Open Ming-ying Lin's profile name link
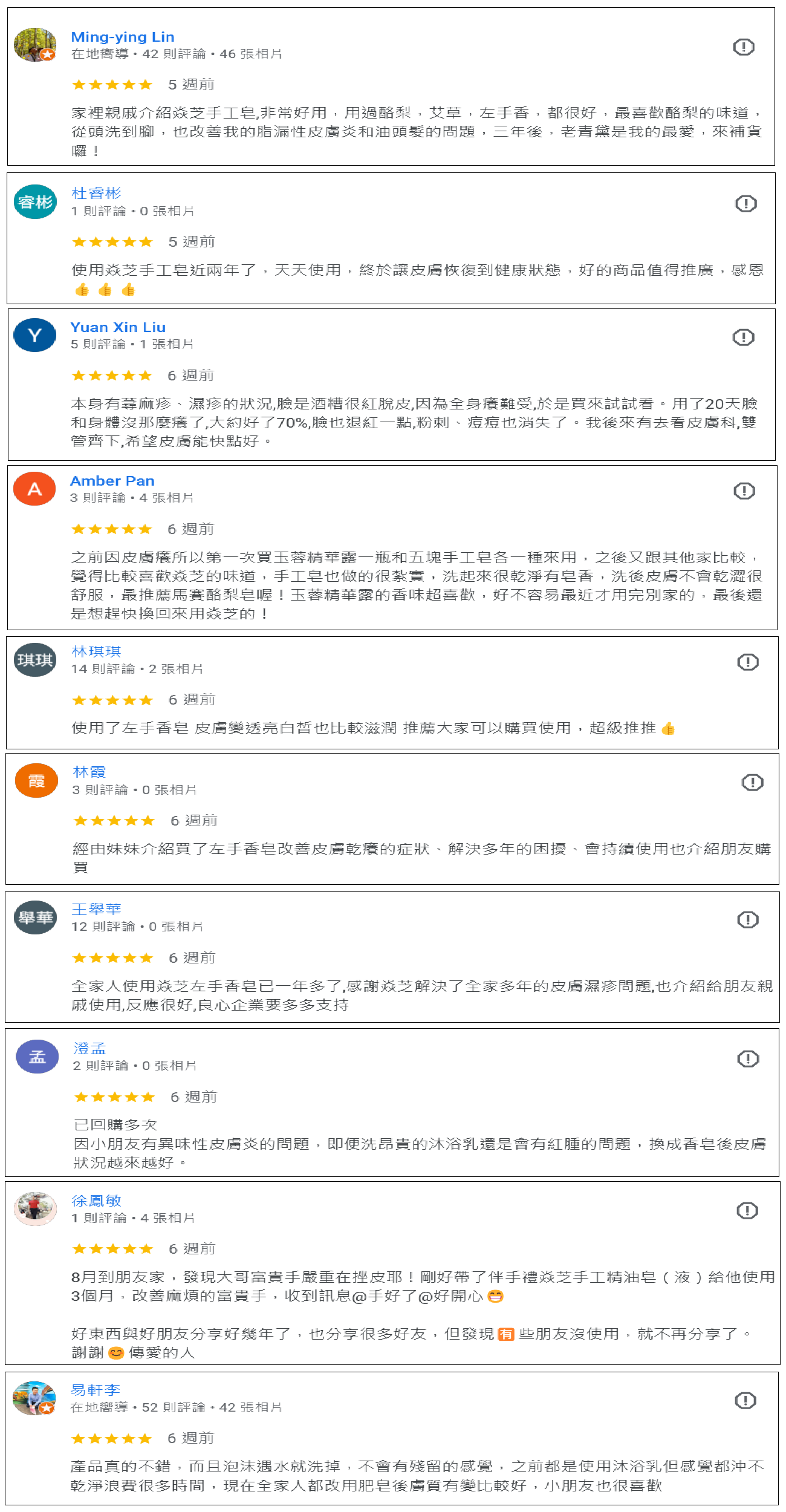The image size is (786, 1512). pos(123,37)
